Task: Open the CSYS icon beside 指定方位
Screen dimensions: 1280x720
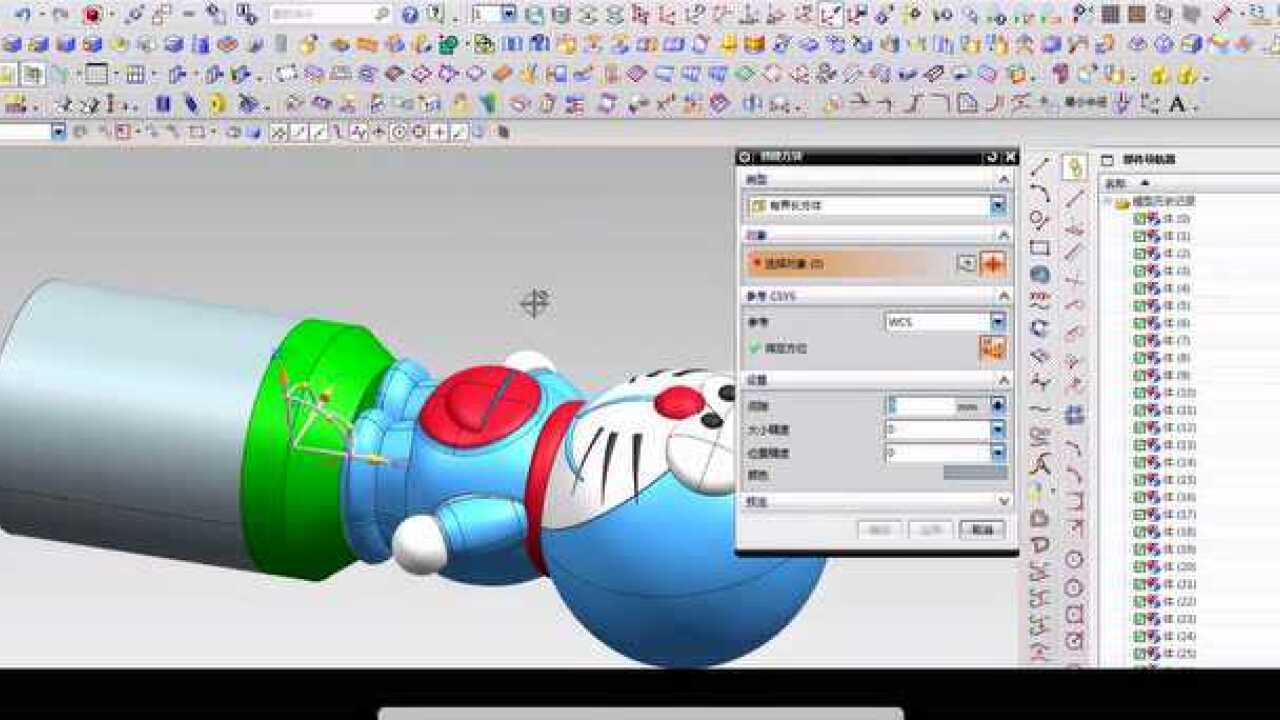Action: click(992, 348)
